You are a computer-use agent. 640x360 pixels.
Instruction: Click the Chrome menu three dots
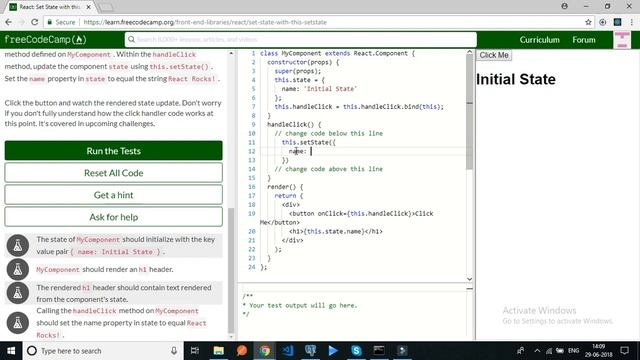point(632,22)
